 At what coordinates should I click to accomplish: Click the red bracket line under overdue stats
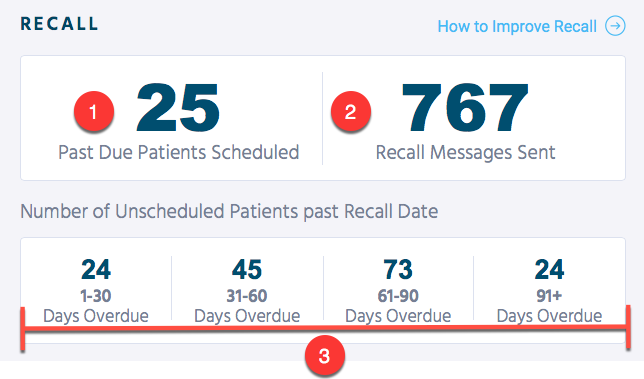tap(324, 328)
